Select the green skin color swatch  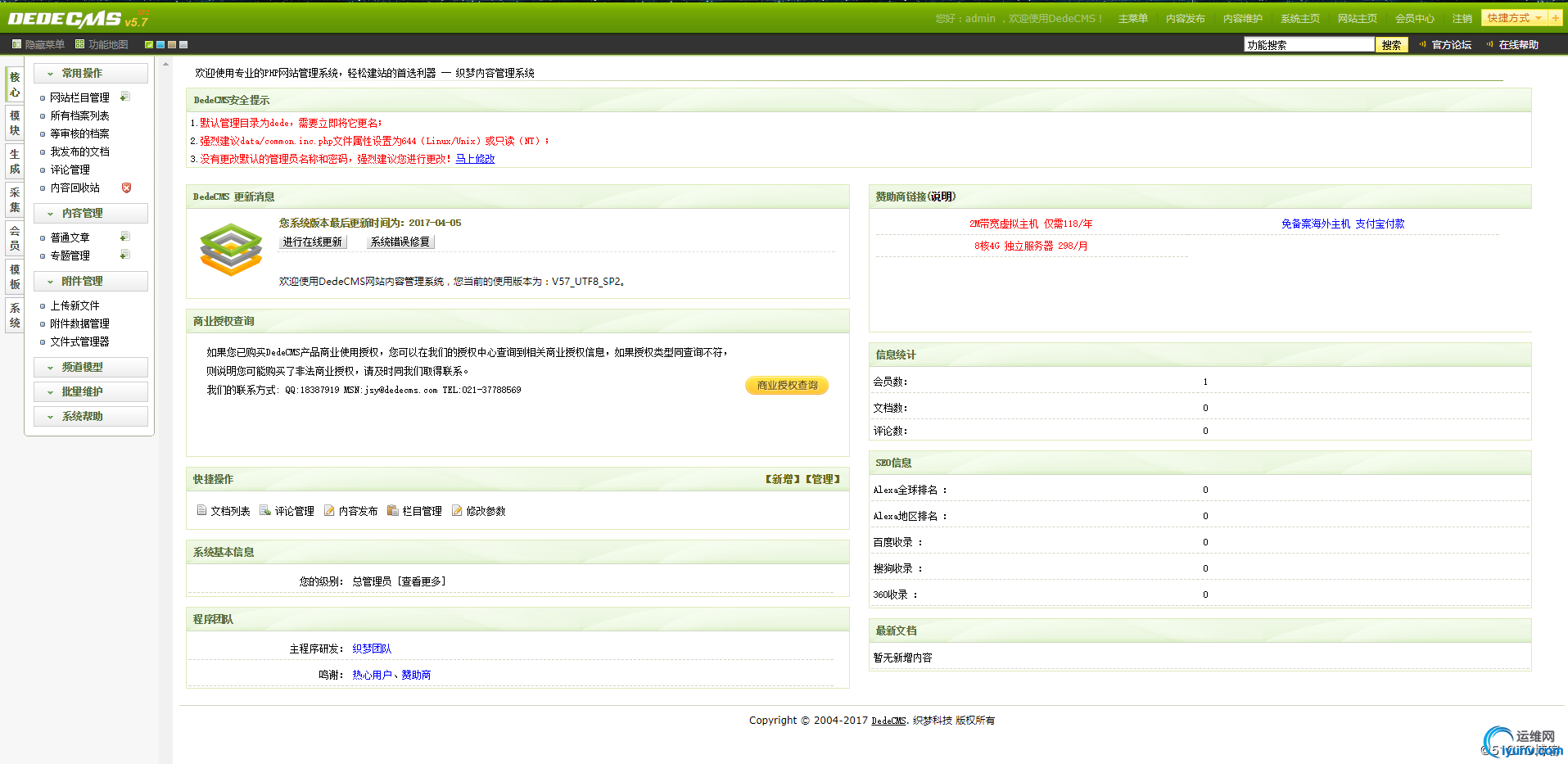pyautogui.click(x=149, y=44)
